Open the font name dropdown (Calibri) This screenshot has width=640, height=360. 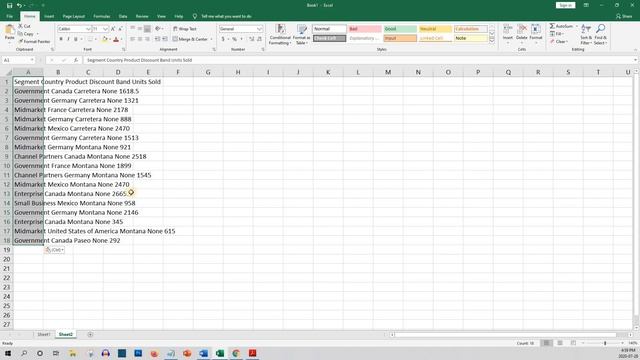click(x=88, y=29)
